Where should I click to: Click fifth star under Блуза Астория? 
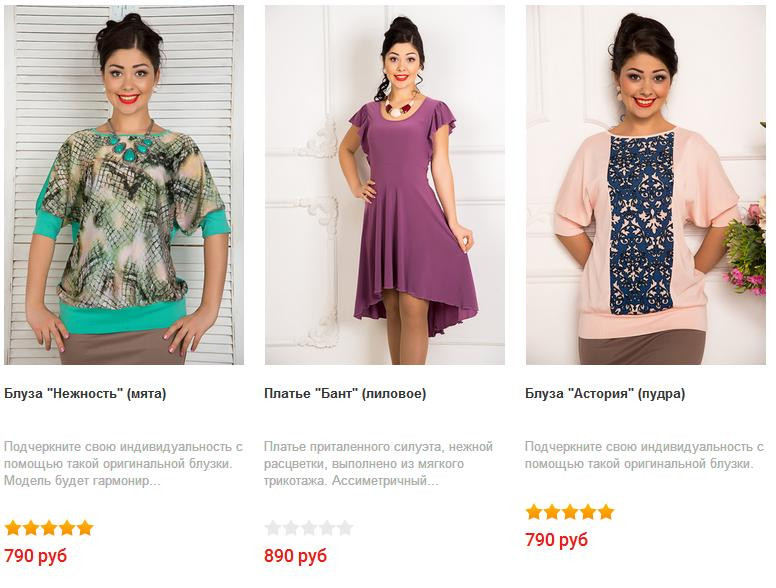click(x=606, y=512)
